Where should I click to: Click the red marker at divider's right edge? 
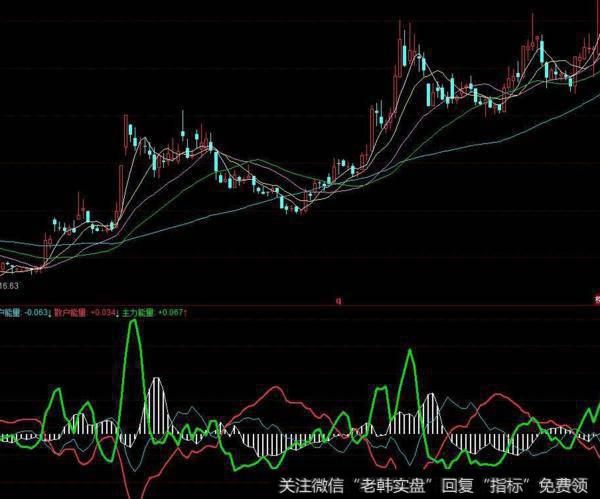596,298
